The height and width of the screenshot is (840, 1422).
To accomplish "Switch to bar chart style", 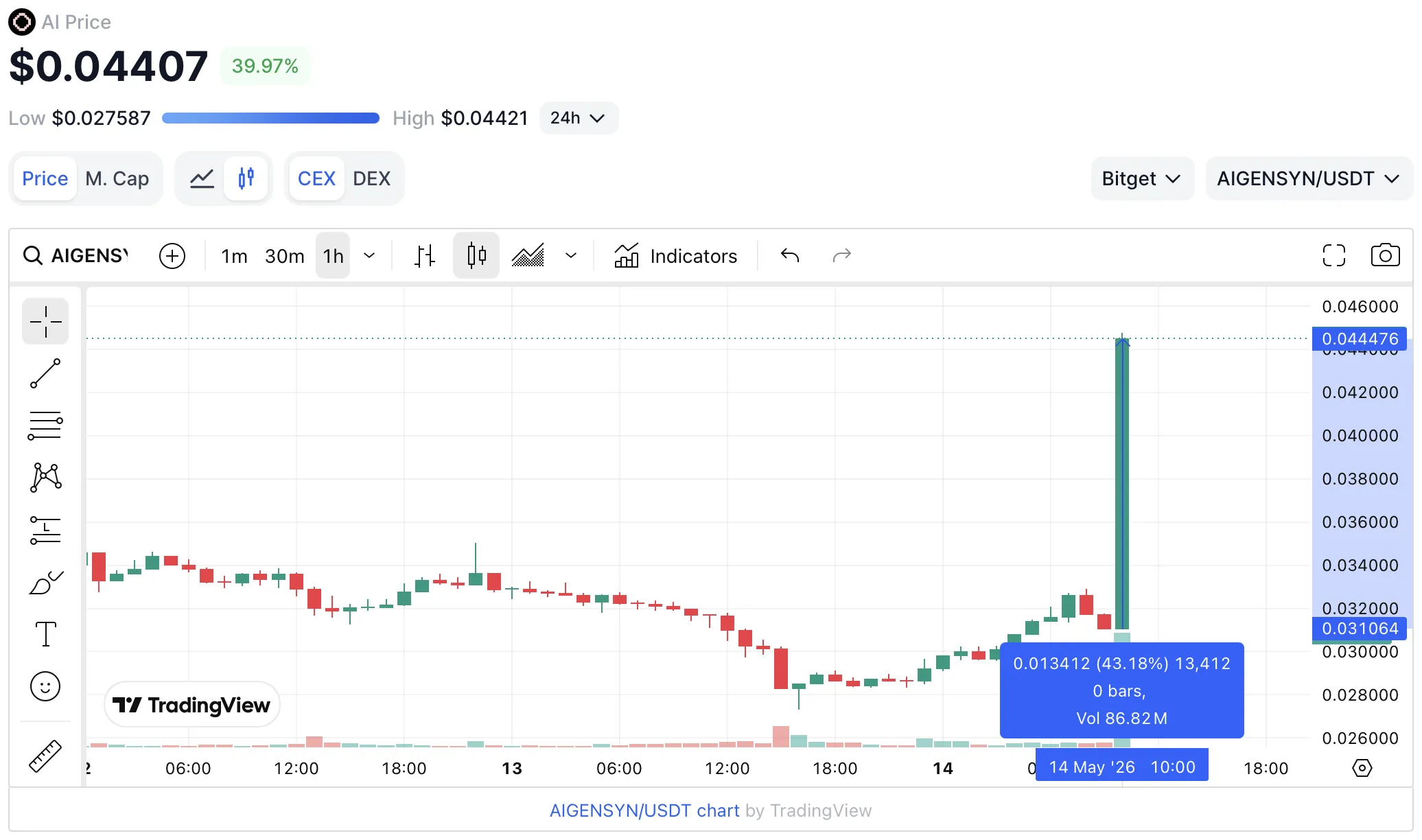I will (x=425, y=256).
